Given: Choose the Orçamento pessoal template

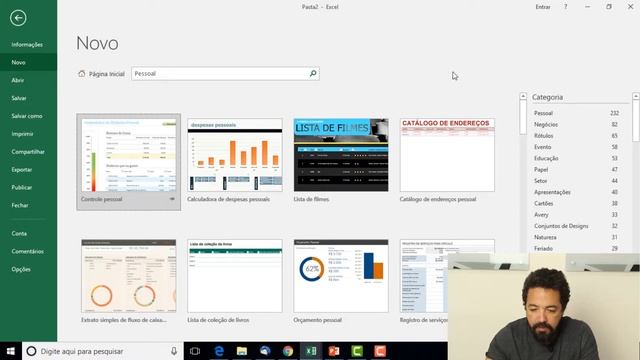Looking at the screenshot, I should [341, 281].
